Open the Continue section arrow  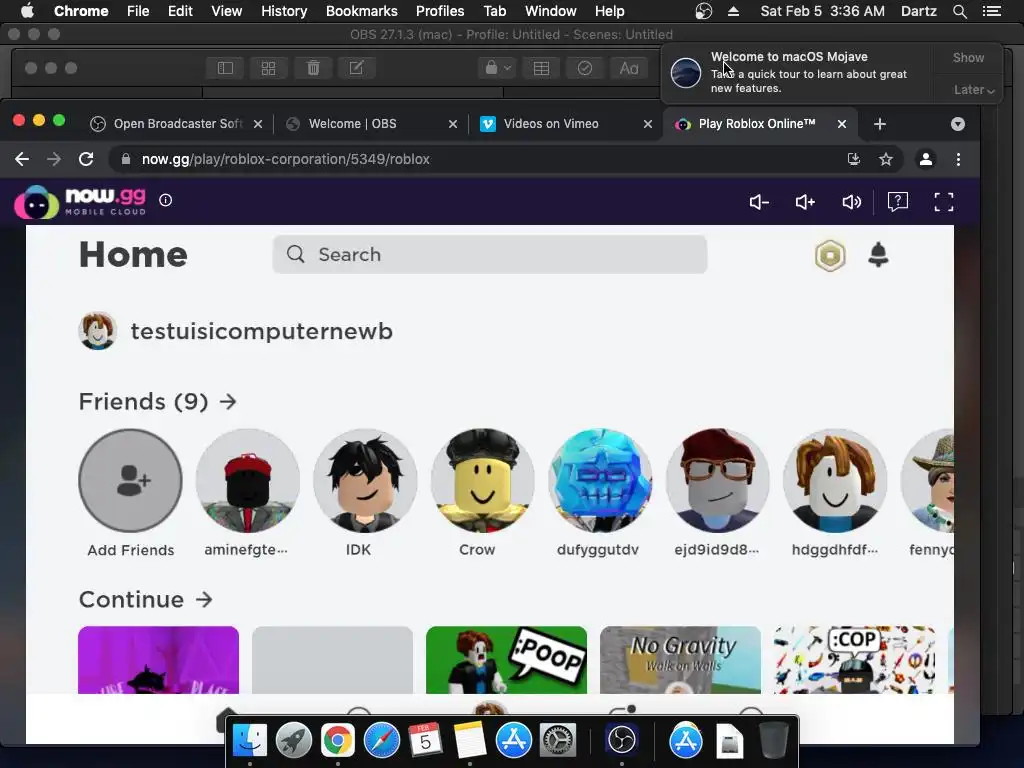(x=204, y=600)
